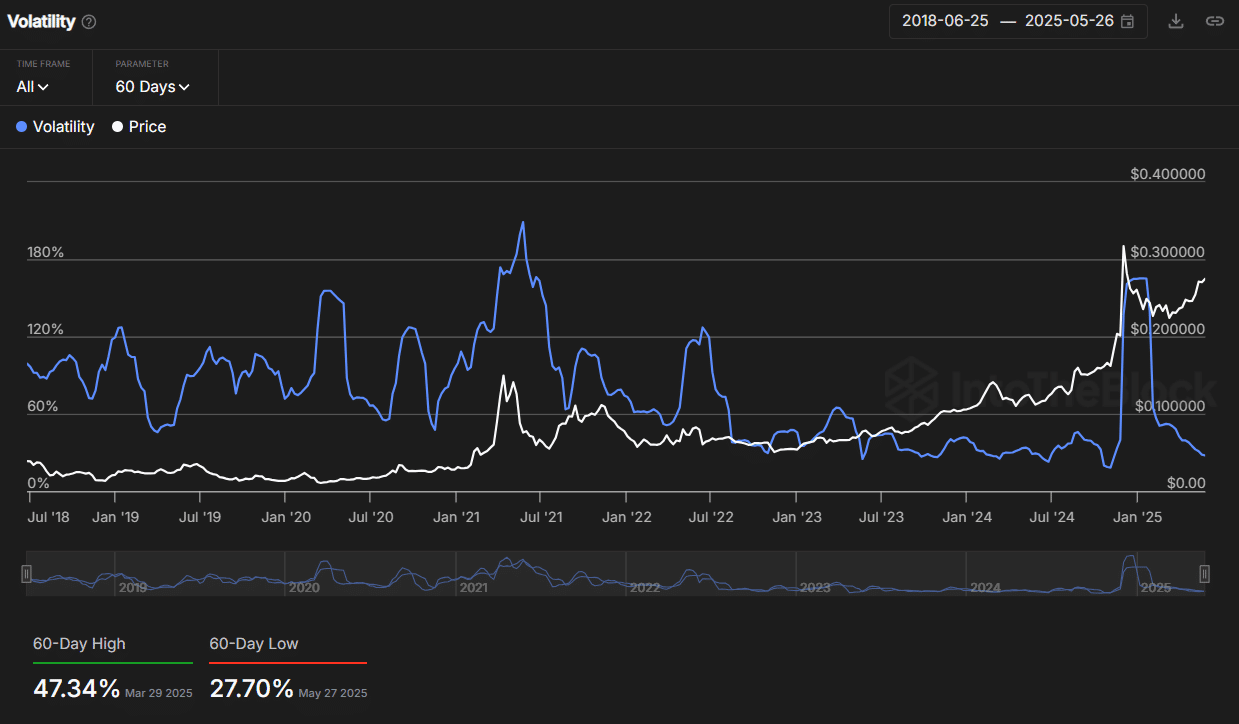Click the 2021 section in navigator
The image size is (1239, 724).
(x=474, y=588)
